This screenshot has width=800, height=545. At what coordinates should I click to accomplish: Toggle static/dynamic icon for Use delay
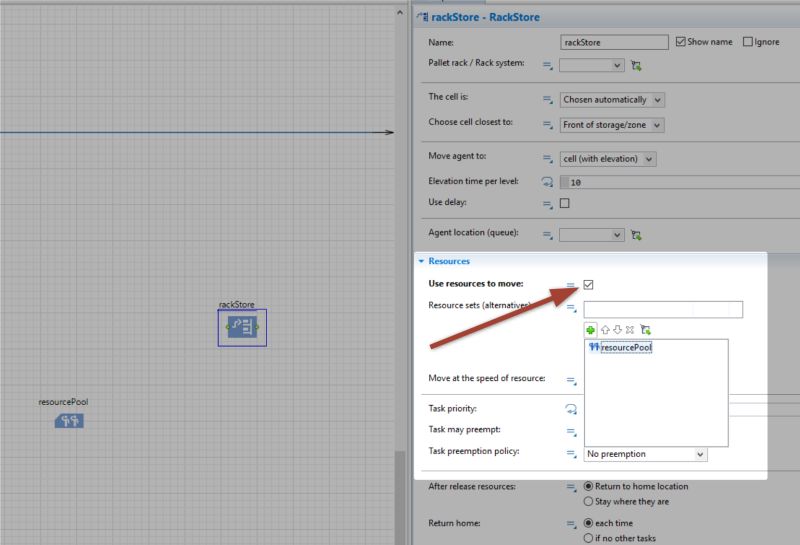[x=547, y=204]
